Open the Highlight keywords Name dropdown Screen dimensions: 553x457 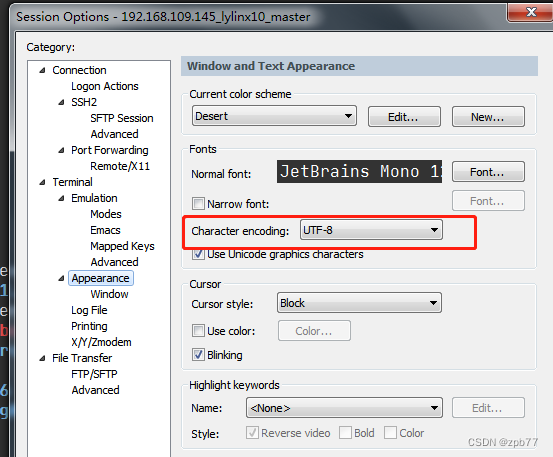(x=344, y=408)
